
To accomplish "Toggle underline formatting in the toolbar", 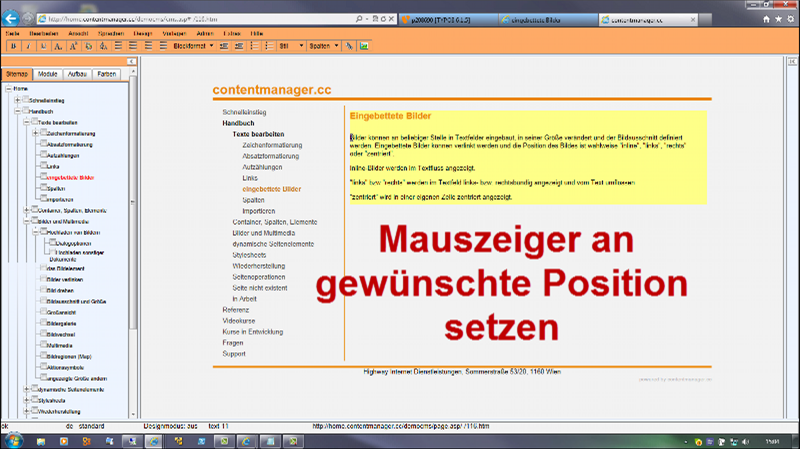I will click(43, 46).
